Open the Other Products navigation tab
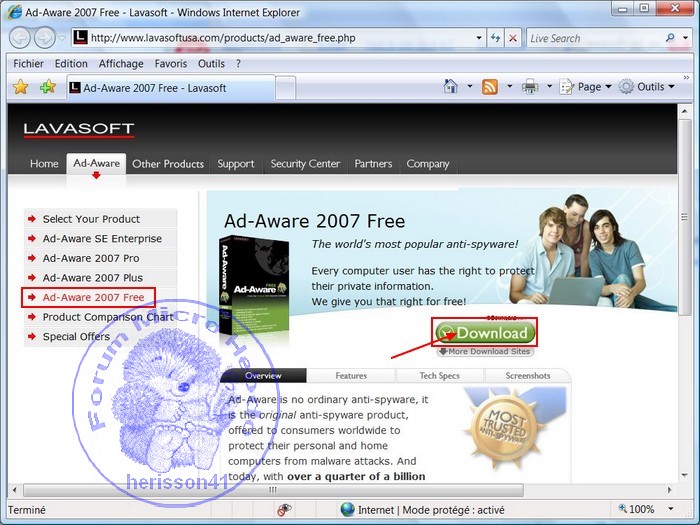This screenshot has height=525, width=700. [x=168, y=164]
